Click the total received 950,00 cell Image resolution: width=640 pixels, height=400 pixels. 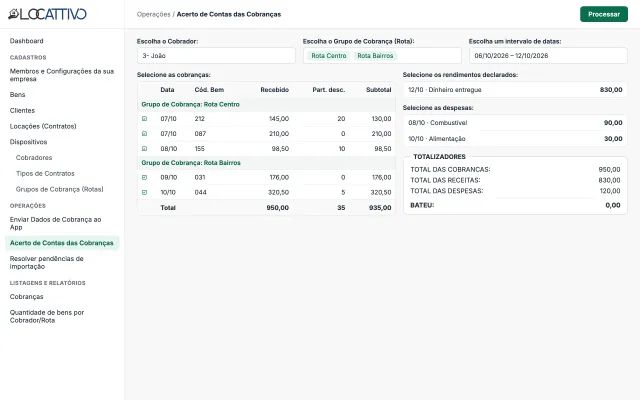(x=278, y=208)
